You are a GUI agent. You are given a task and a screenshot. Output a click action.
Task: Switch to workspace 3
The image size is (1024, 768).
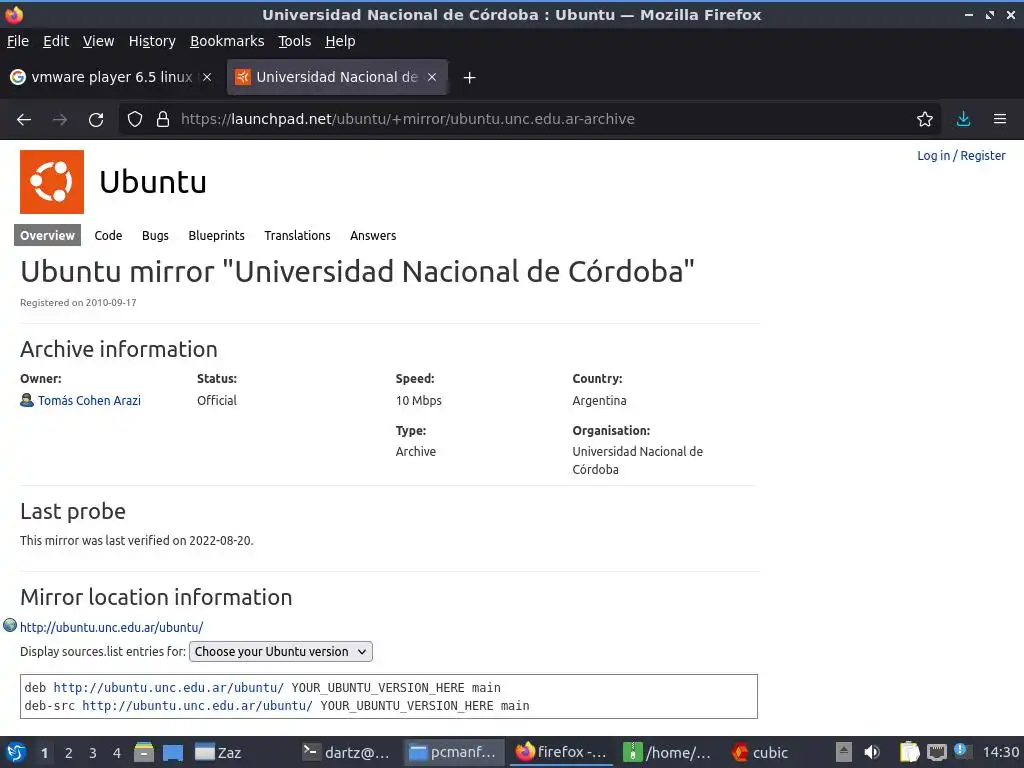tap(93, 753)
